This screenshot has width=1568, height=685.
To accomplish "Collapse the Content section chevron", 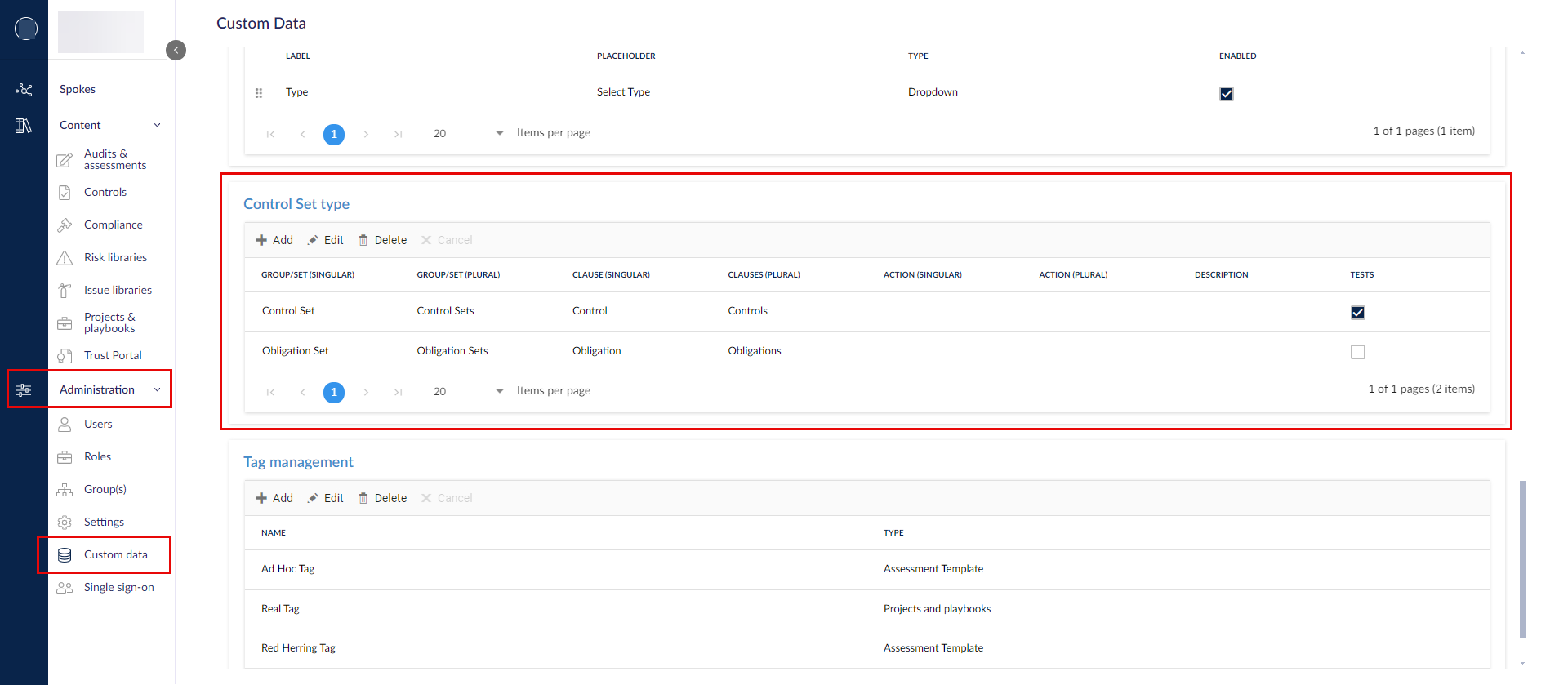I will tap(157, 126).
